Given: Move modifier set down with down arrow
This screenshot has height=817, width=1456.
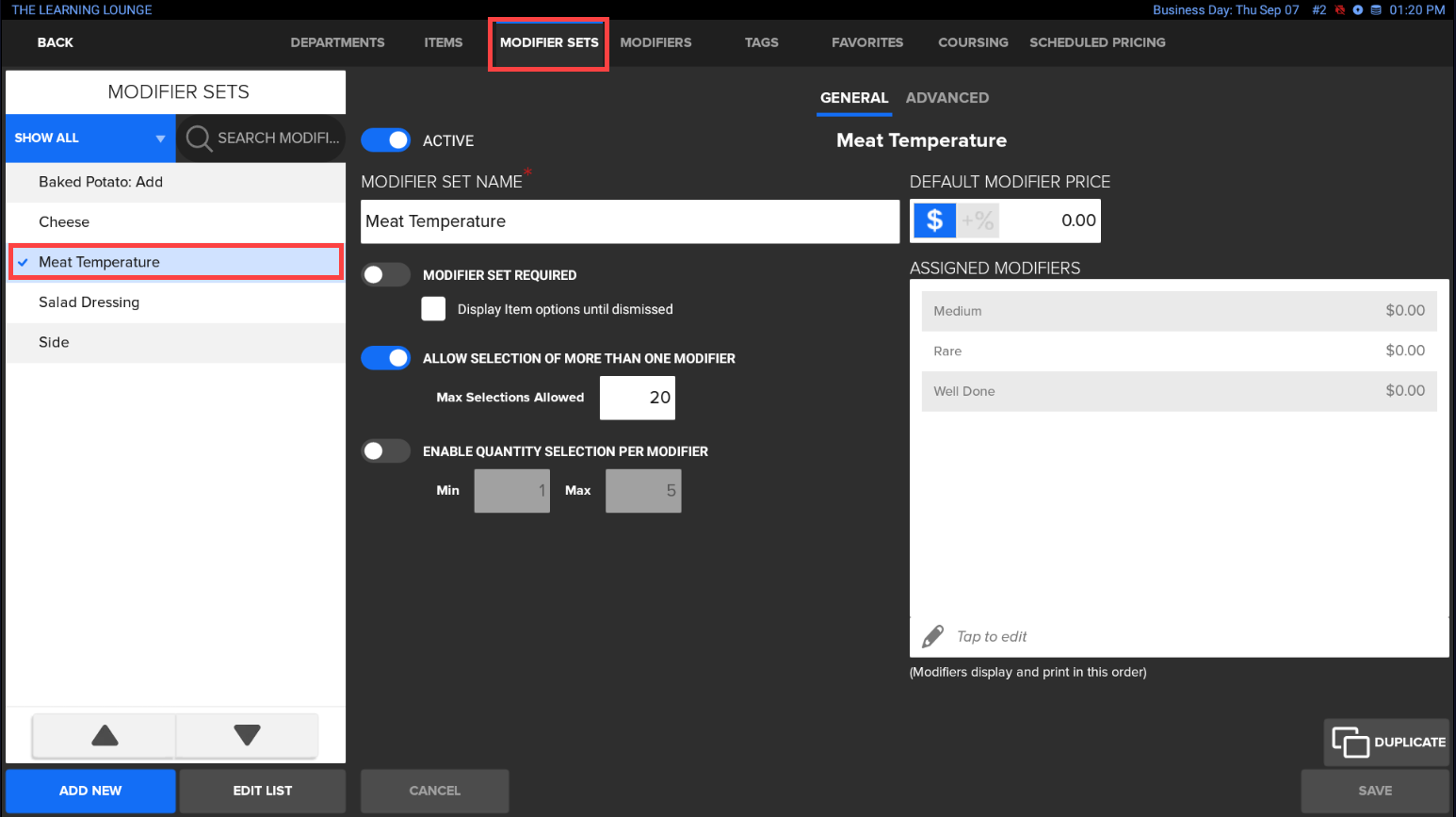Looking at the screenshot, I should click(x=247, y=735).
